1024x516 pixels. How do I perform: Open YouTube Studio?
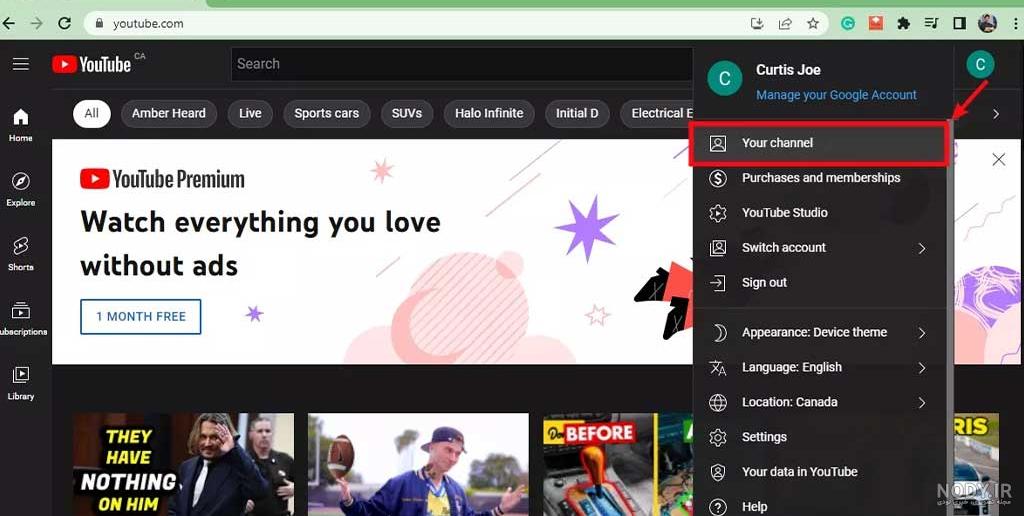click(818, 213)
